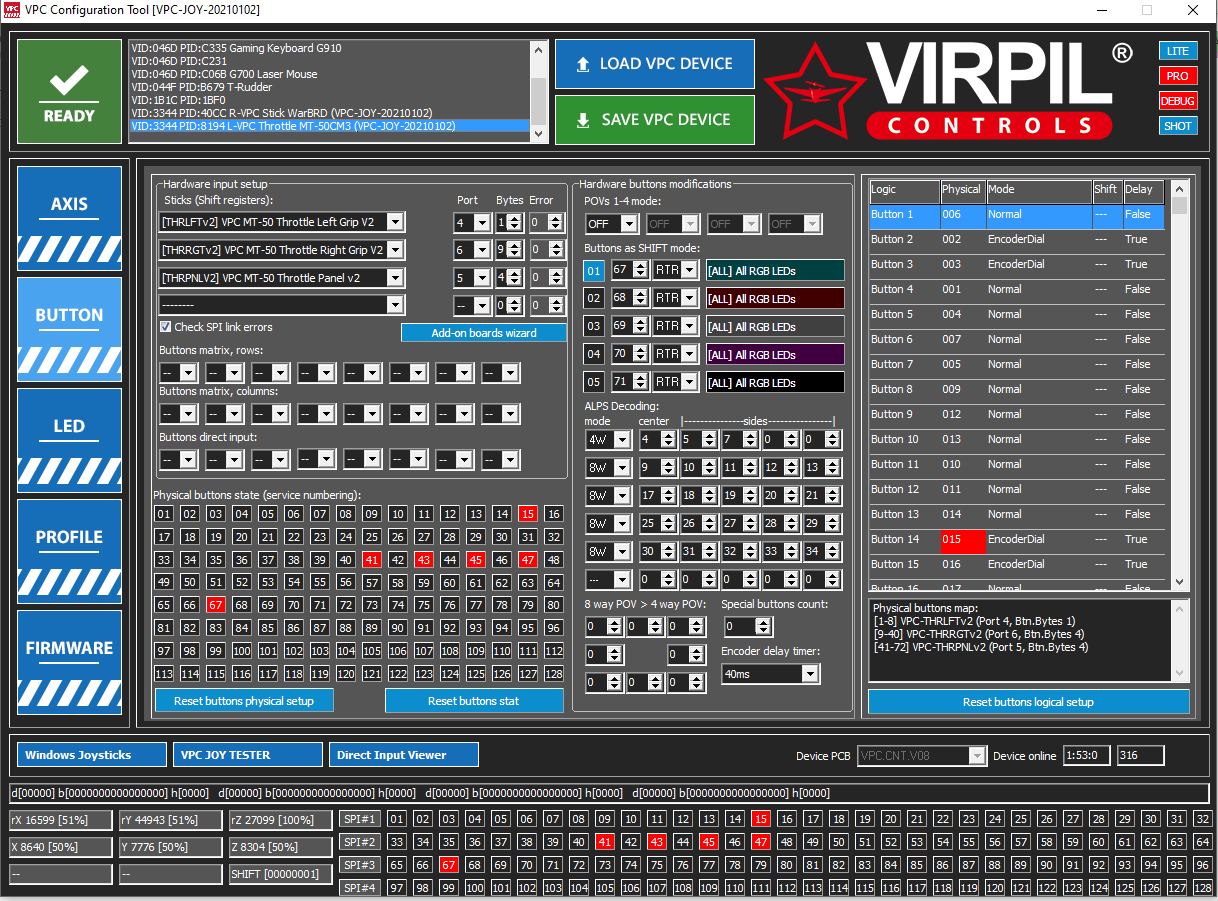Click logical button table scrollbar down arrow
1218x901 pixels.
[1180, 582]
